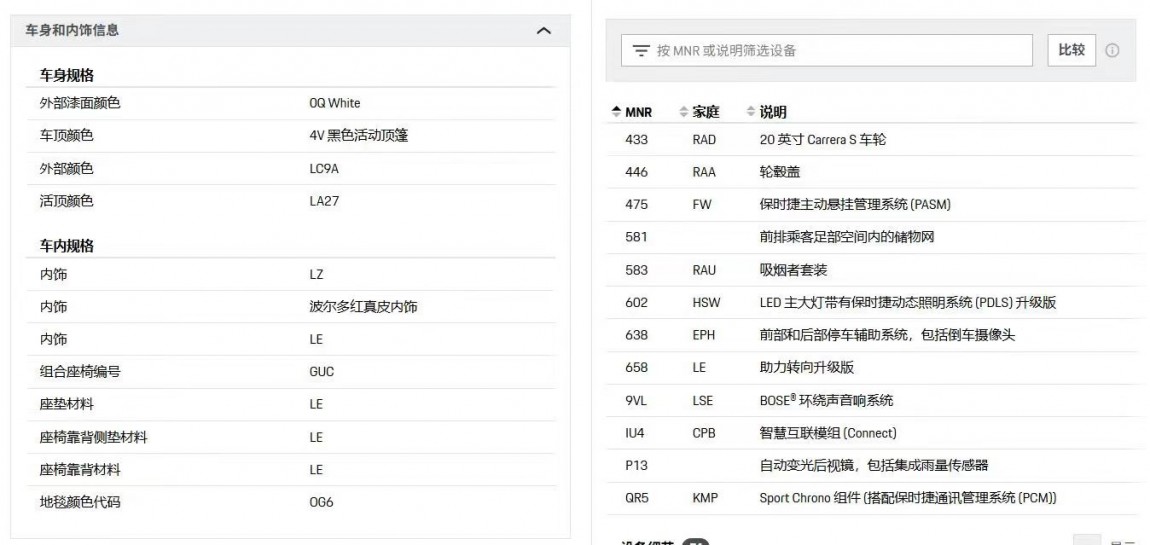Image resolution: width=1150 pixels, height=545 pixels.
Task: Open the info icon beside 比较
Action: tap(1112, 51)
